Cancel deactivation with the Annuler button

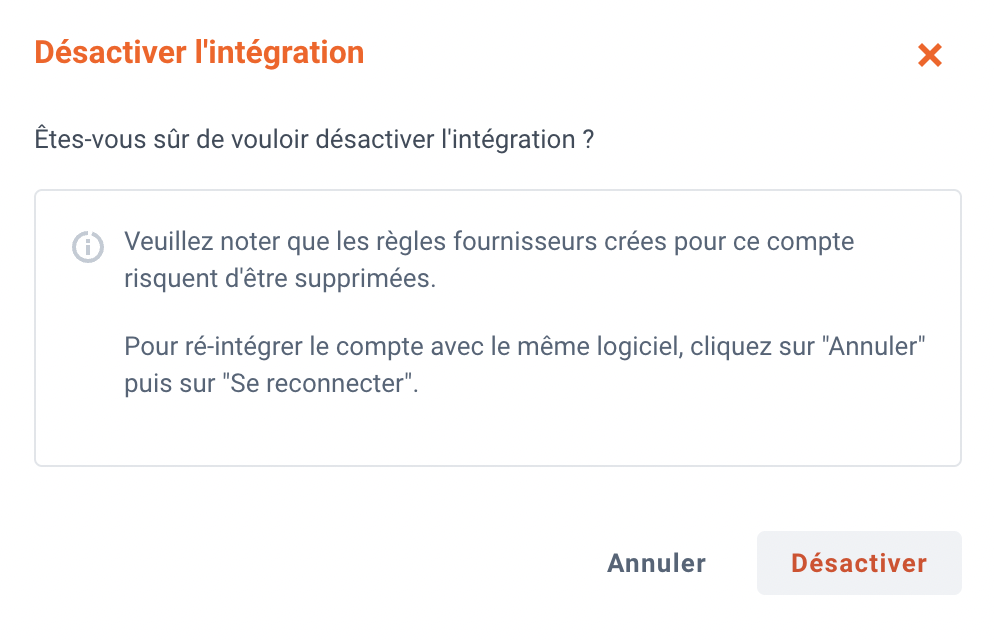coord(656,563)
